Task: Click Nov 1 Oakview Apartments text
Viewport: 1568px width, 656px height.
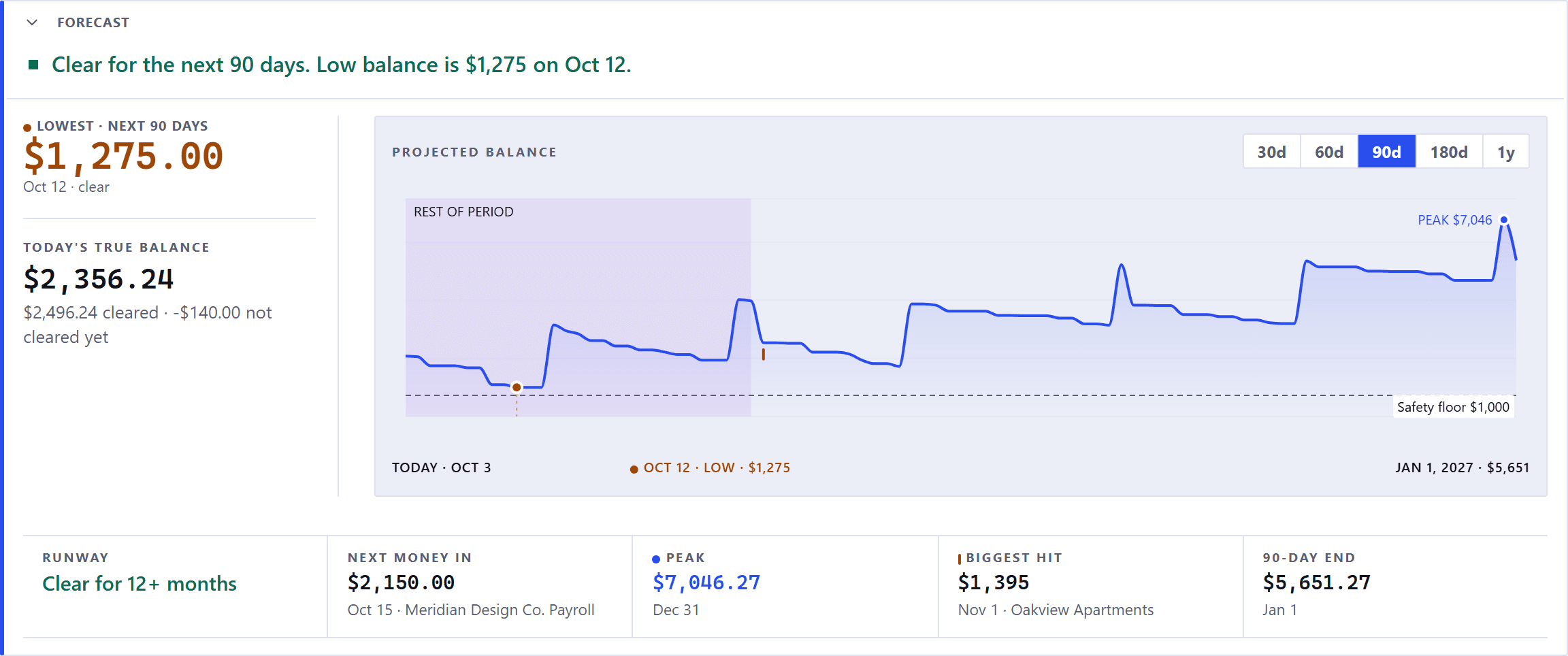Action: (1056, 610)
